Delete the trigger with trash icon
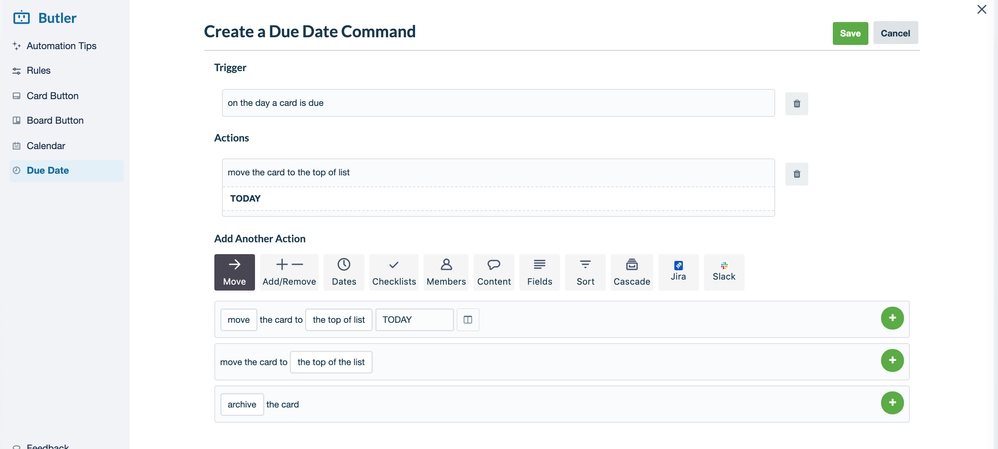This screenshot has width=998, height=449. click(x=796, y=103)
